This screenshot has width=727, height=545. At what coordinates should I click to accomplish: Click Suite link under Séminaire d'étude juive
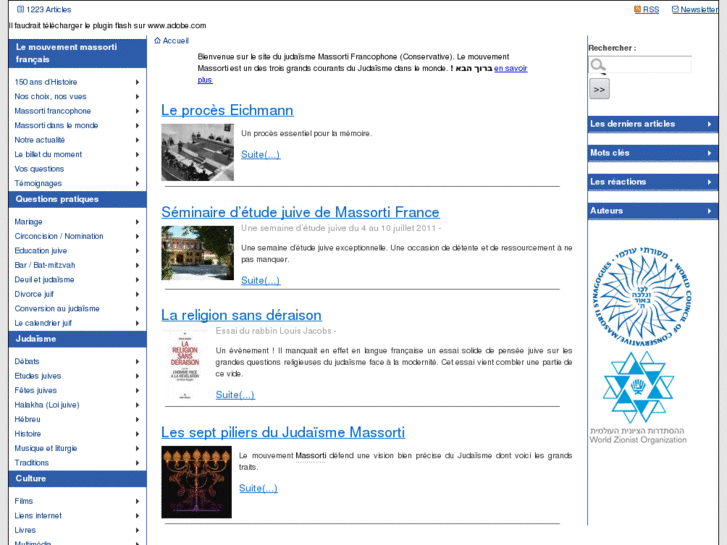tap(261, 280)
